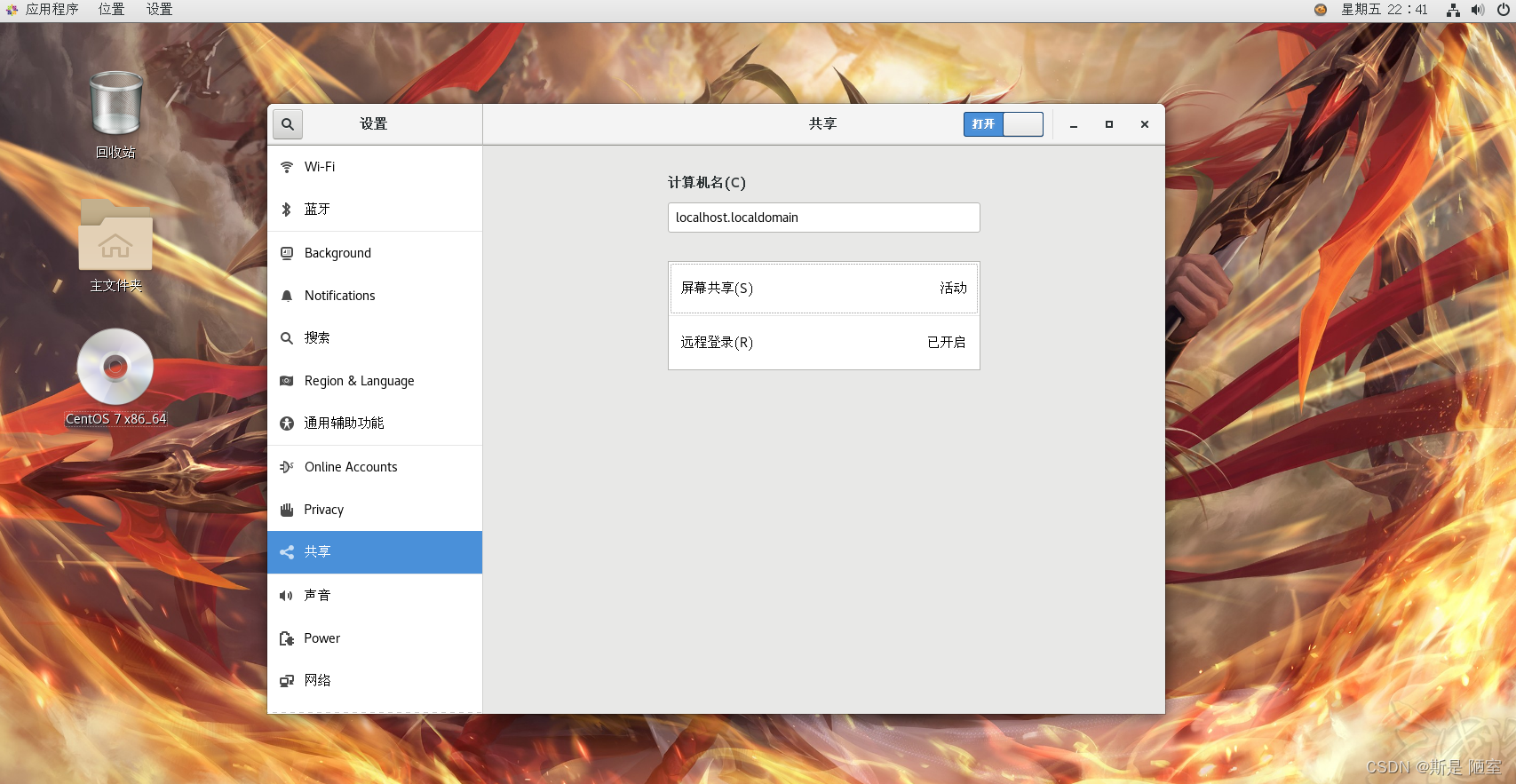
Task: Select 通用辅助功能 accessibility panel
Action: pyautogui.click(x=375, y=424)
